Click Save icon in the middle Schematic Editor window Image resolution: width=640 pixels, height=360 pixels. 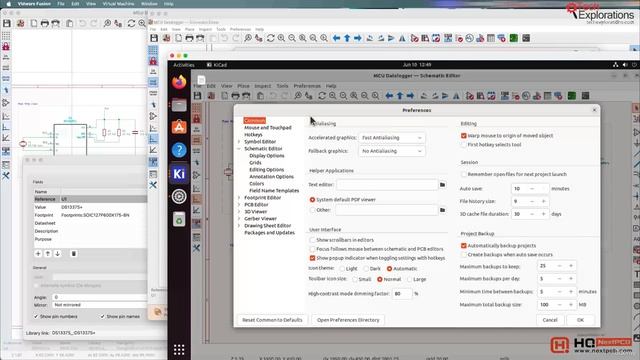154,38
